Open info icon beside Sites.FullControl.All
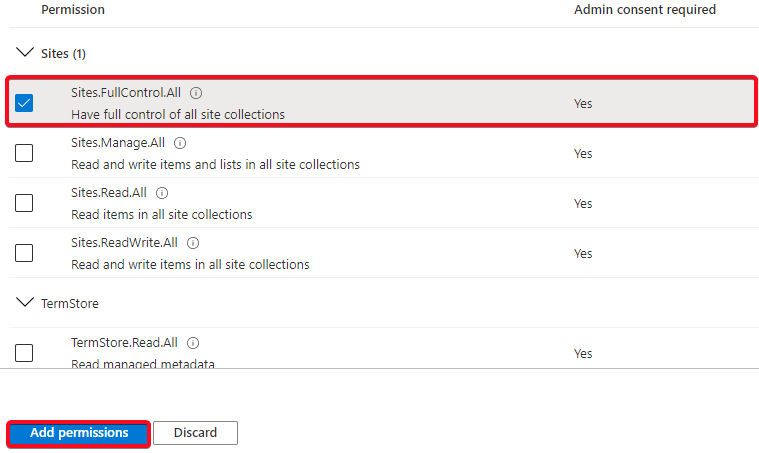Screen dimensions: 759x453 pos(196,93)
